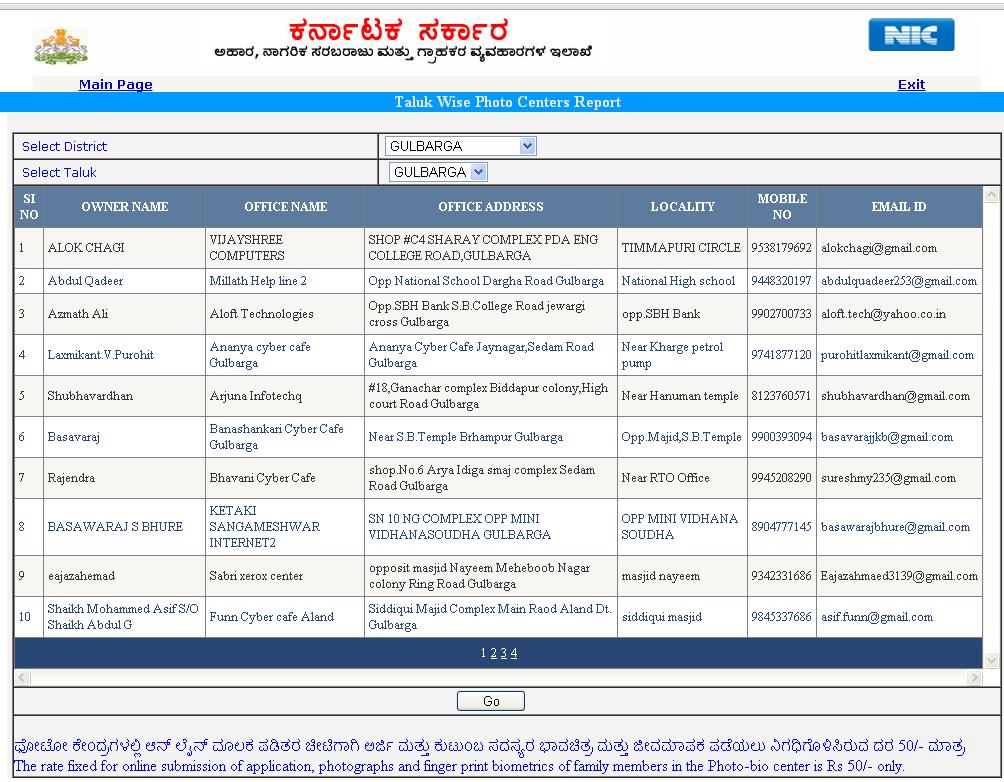Screen dimensions: 1004x782
Task: Click the owner name Shubhavardhan
Action: pos(90,396)
